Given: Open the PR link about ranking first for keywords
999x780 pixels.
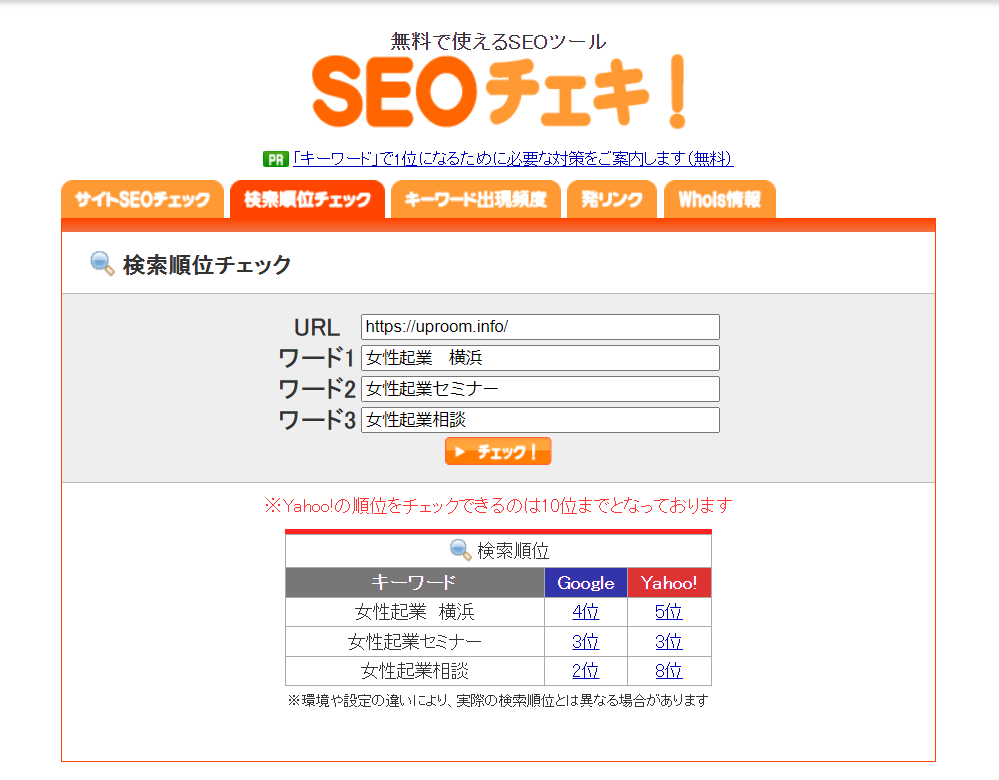Looking at the screenshot, I should (x=513, y=159).
